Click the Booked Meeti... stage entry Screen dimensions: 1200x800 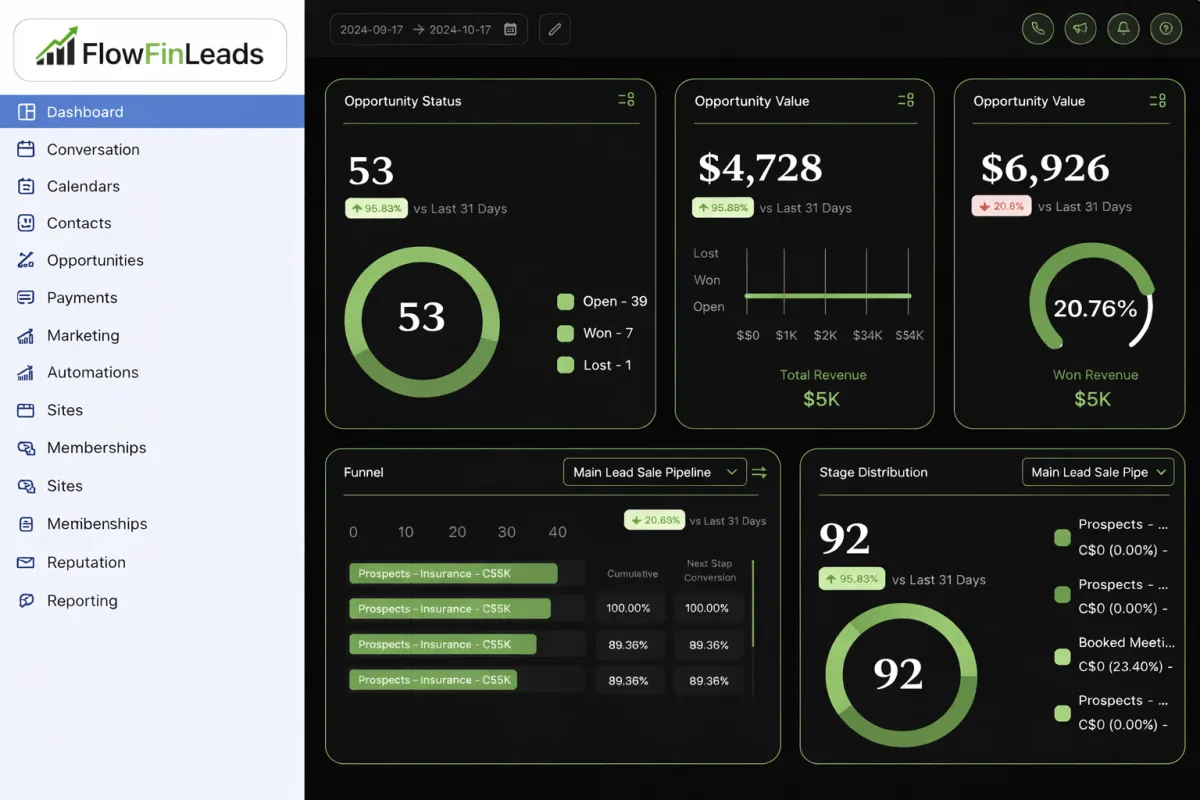tap(1126, 643)
